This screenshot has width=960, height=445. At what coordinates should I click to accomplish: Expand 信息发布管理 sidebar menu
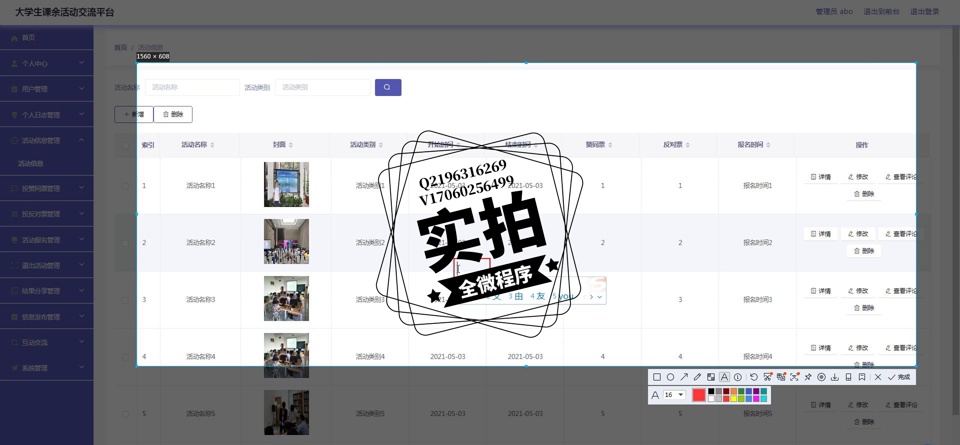(x=47, y=317)
